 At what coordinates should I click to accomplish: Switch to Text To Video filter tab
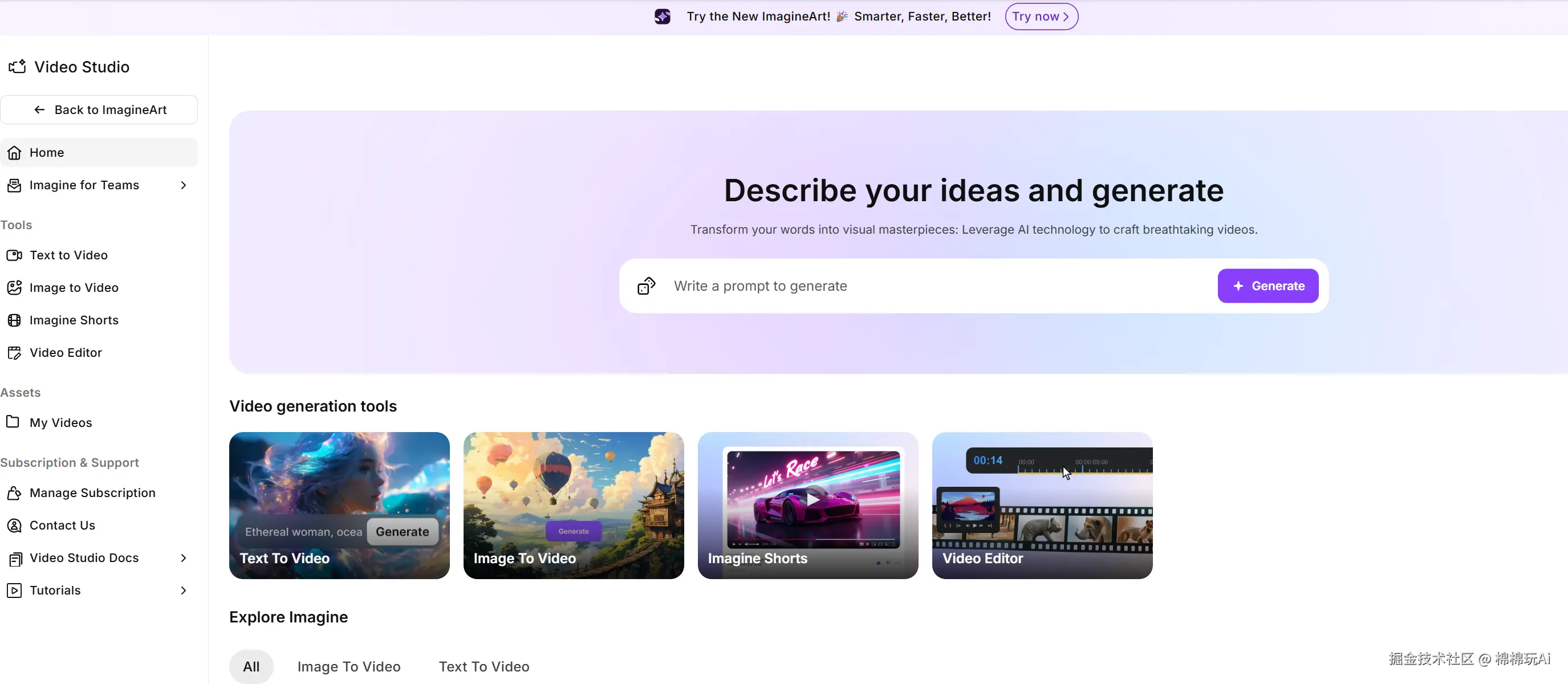tap(484, 666)
